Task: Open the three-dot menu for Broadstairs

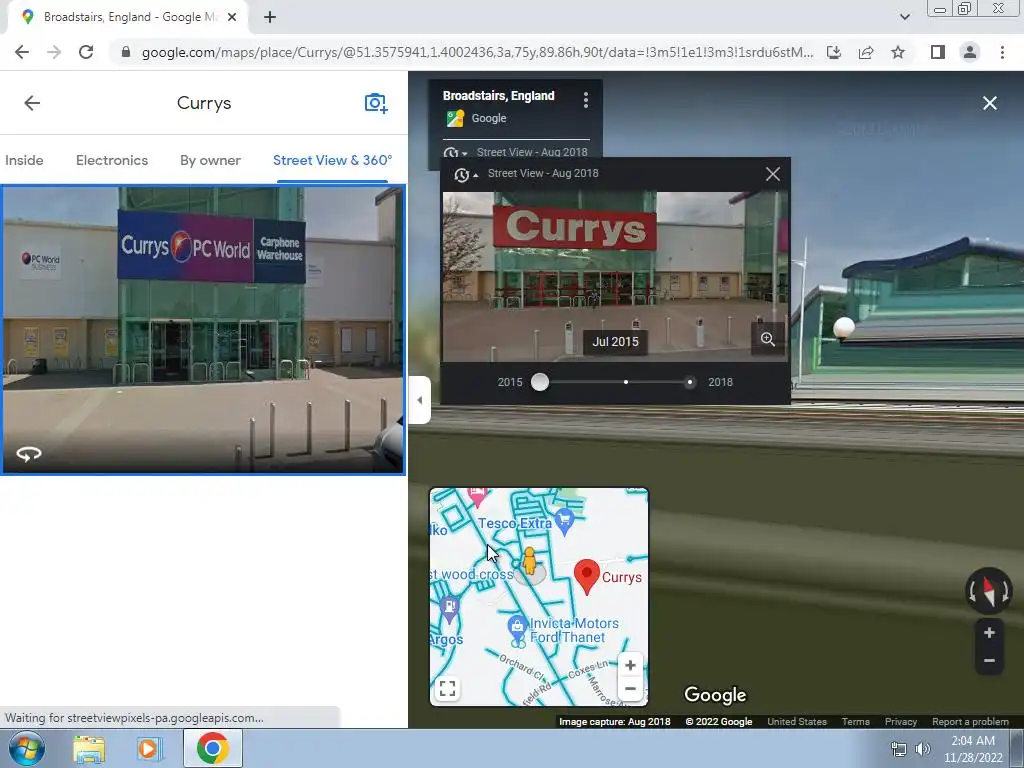Action: coord(586,100)
